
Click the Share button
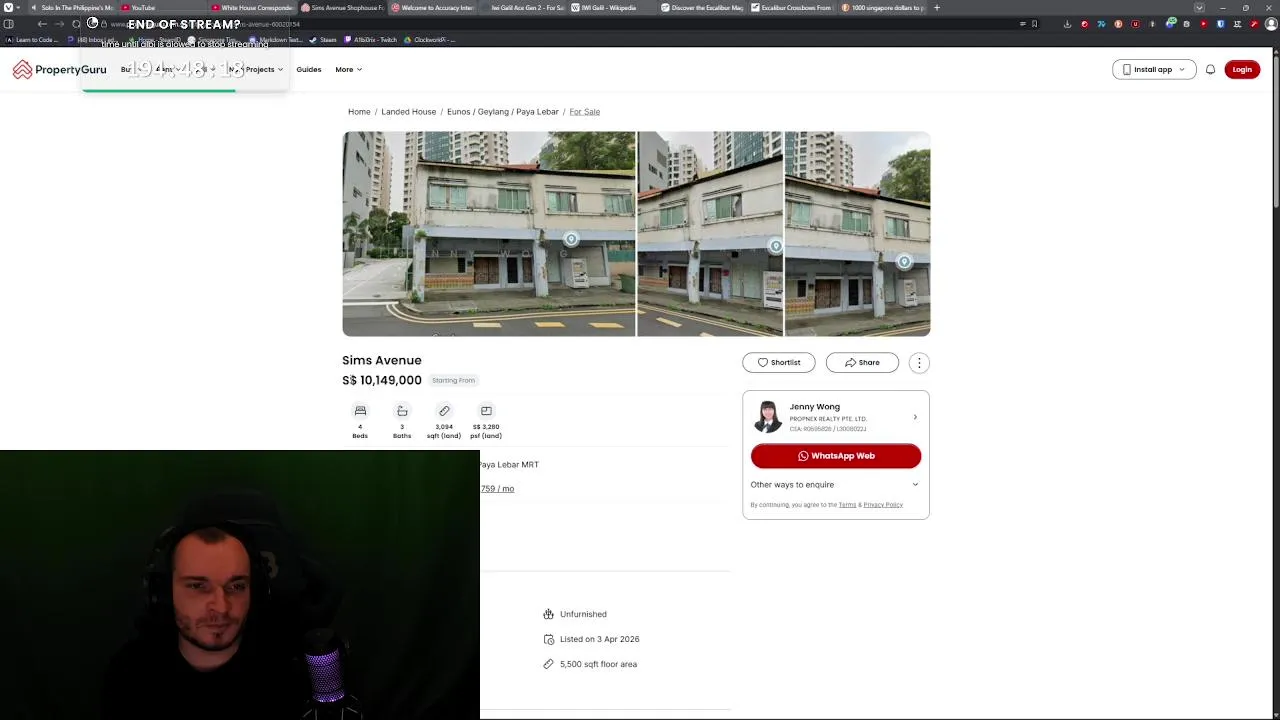pyautogui.click(x=862, y=362)
